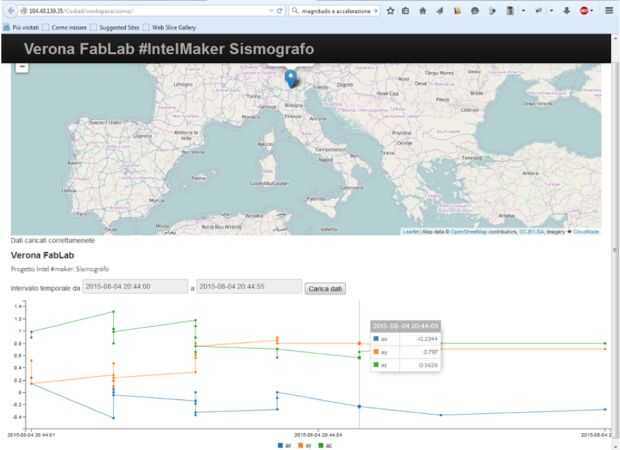The image size is (620, 450).
Task: Click the highlighted blue ax data point on chart
Action: (359, 407)
